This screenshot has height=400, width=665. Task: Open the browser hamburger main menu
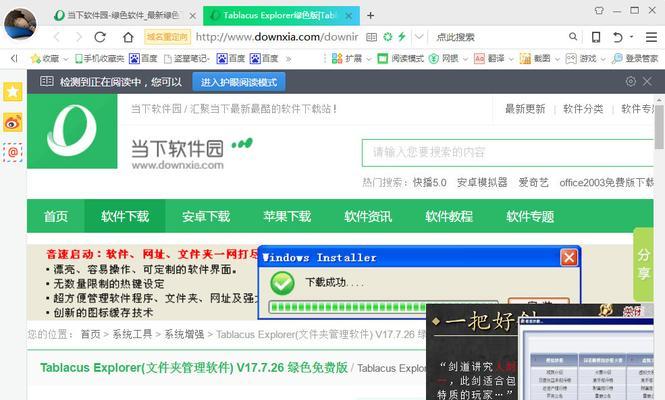[651, 37]
